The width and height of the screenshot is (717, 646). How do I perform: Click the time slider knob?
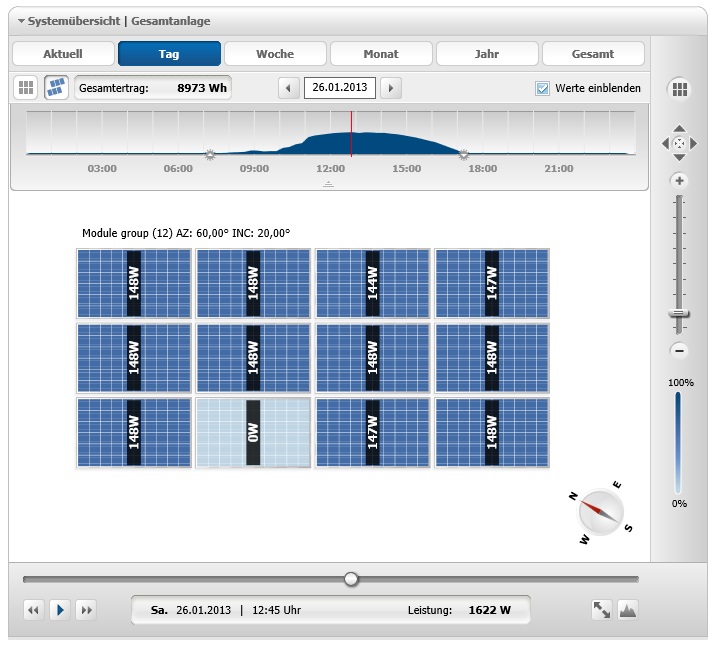pyautogui.click(x=351, y=579)
